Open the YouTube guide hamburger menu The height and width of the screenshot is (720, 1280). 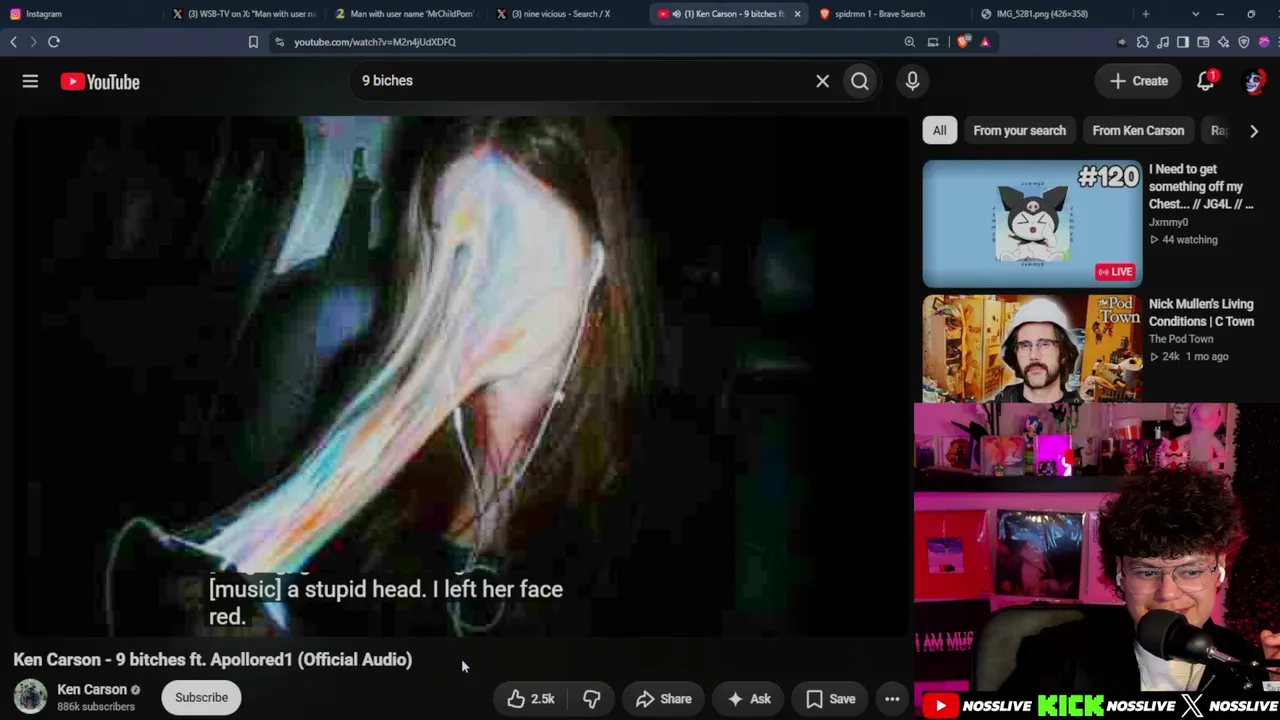(30, 81)
